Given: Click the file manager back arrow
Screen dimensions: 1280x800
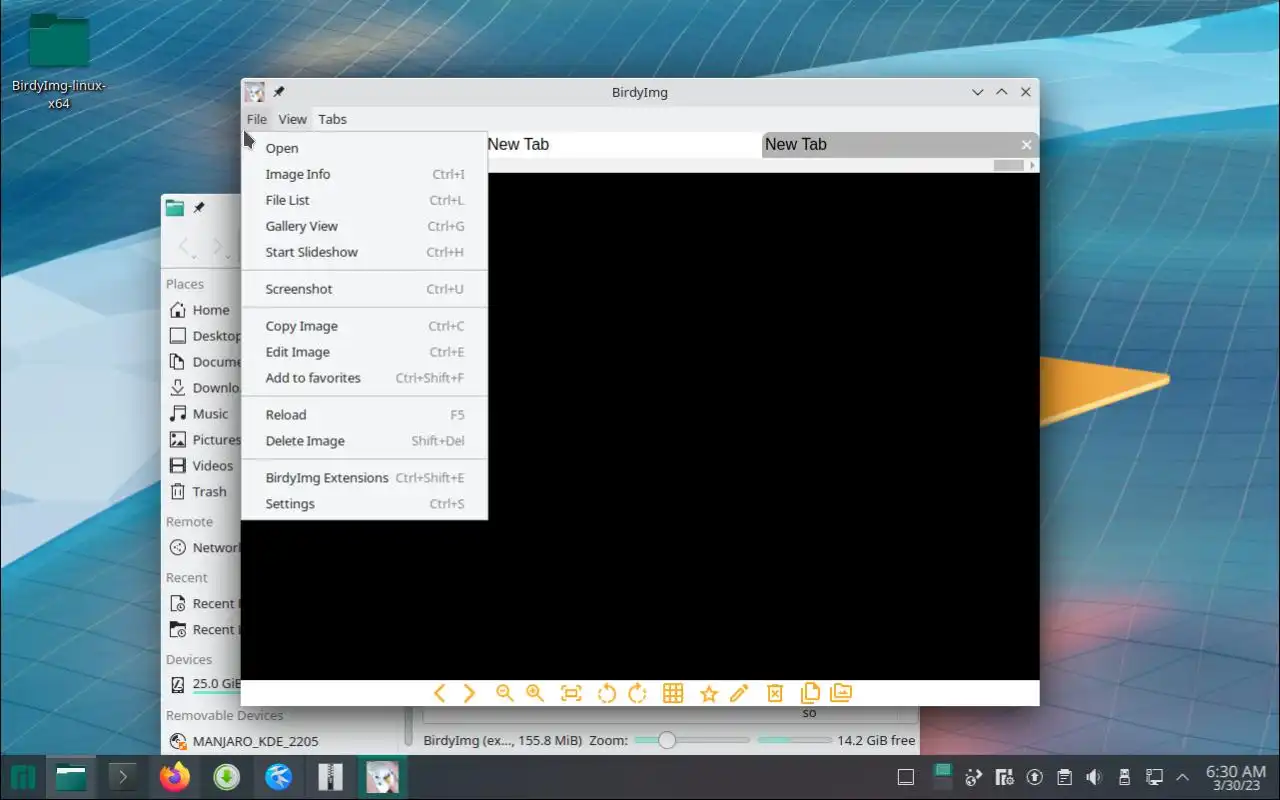Looking at the screenshot, I should [x=185, y=246].
